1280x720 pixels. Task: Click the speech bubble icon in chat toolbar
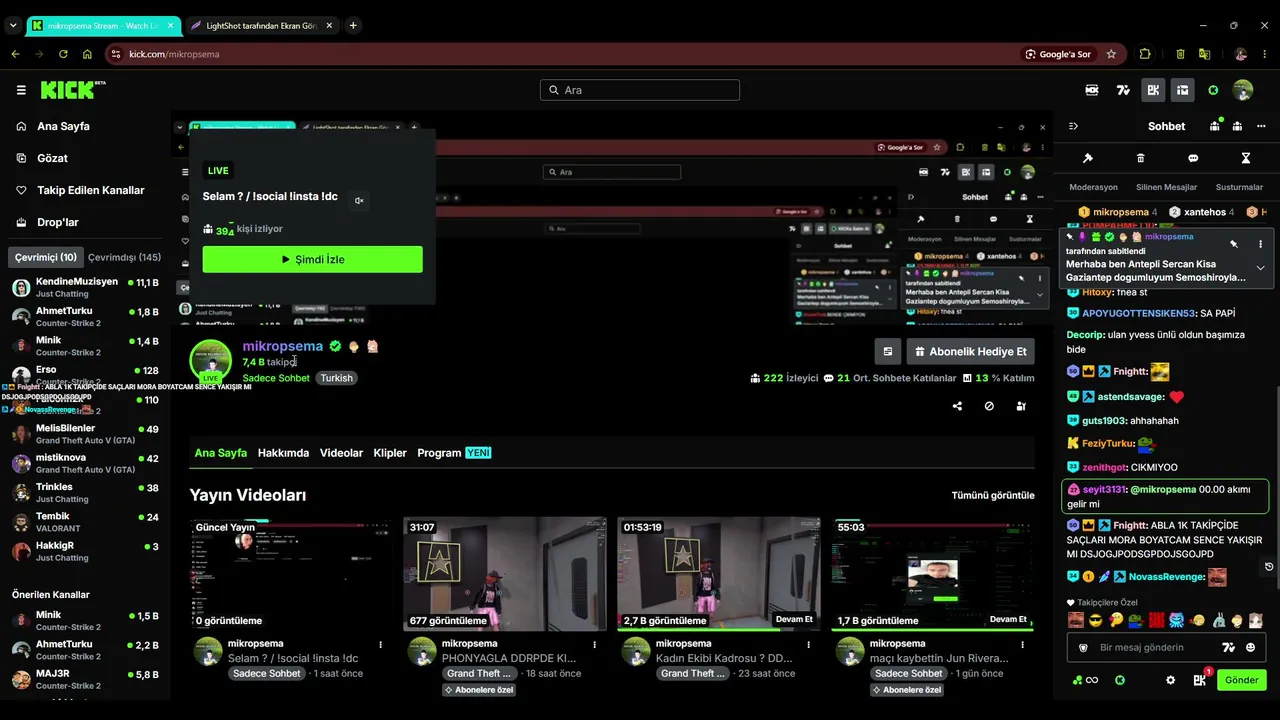1193,158
